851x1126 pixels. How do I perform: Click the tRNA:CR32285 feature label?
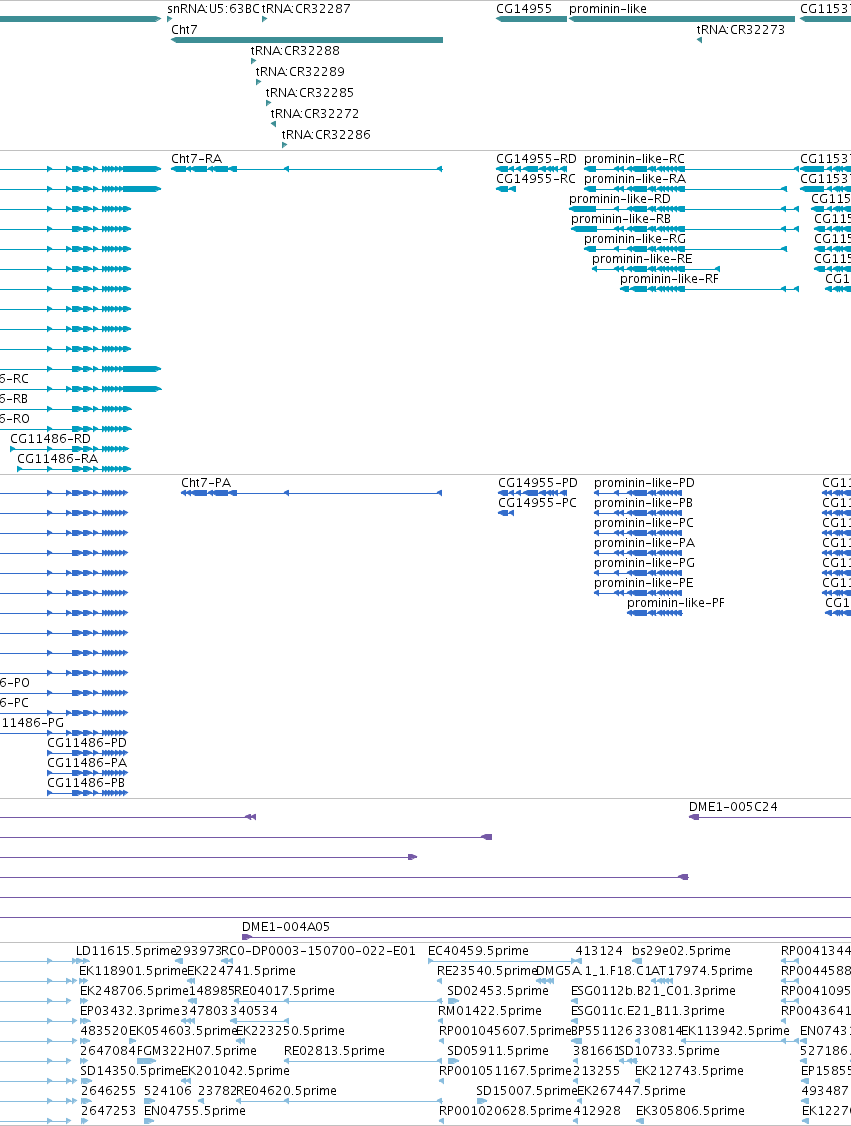[x=310, y=93]
